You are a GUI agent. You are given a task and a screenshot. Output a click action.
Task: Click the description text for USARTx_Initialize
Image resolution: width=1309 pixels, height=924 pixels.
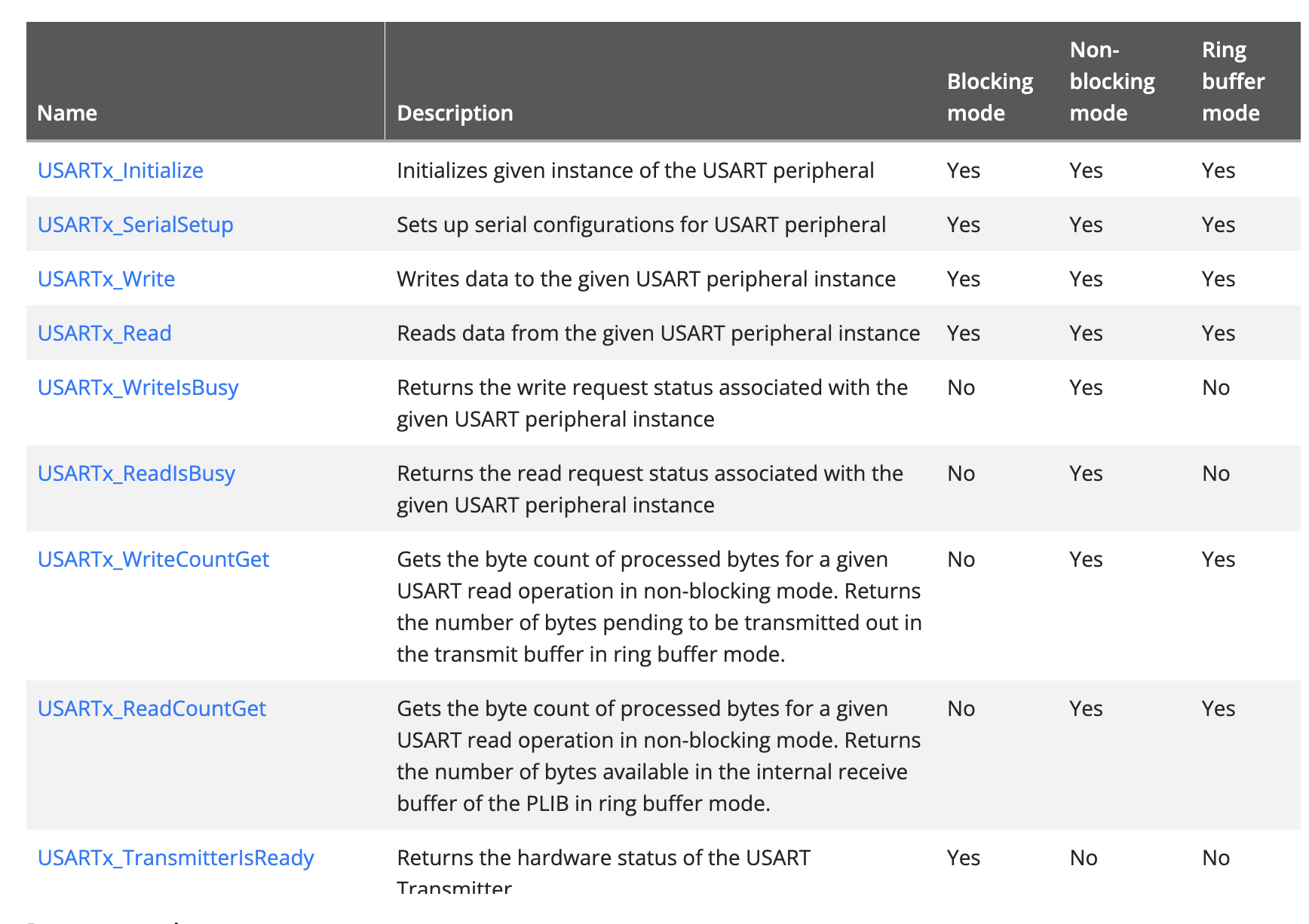pyautogui.click(x=635, y=170)
